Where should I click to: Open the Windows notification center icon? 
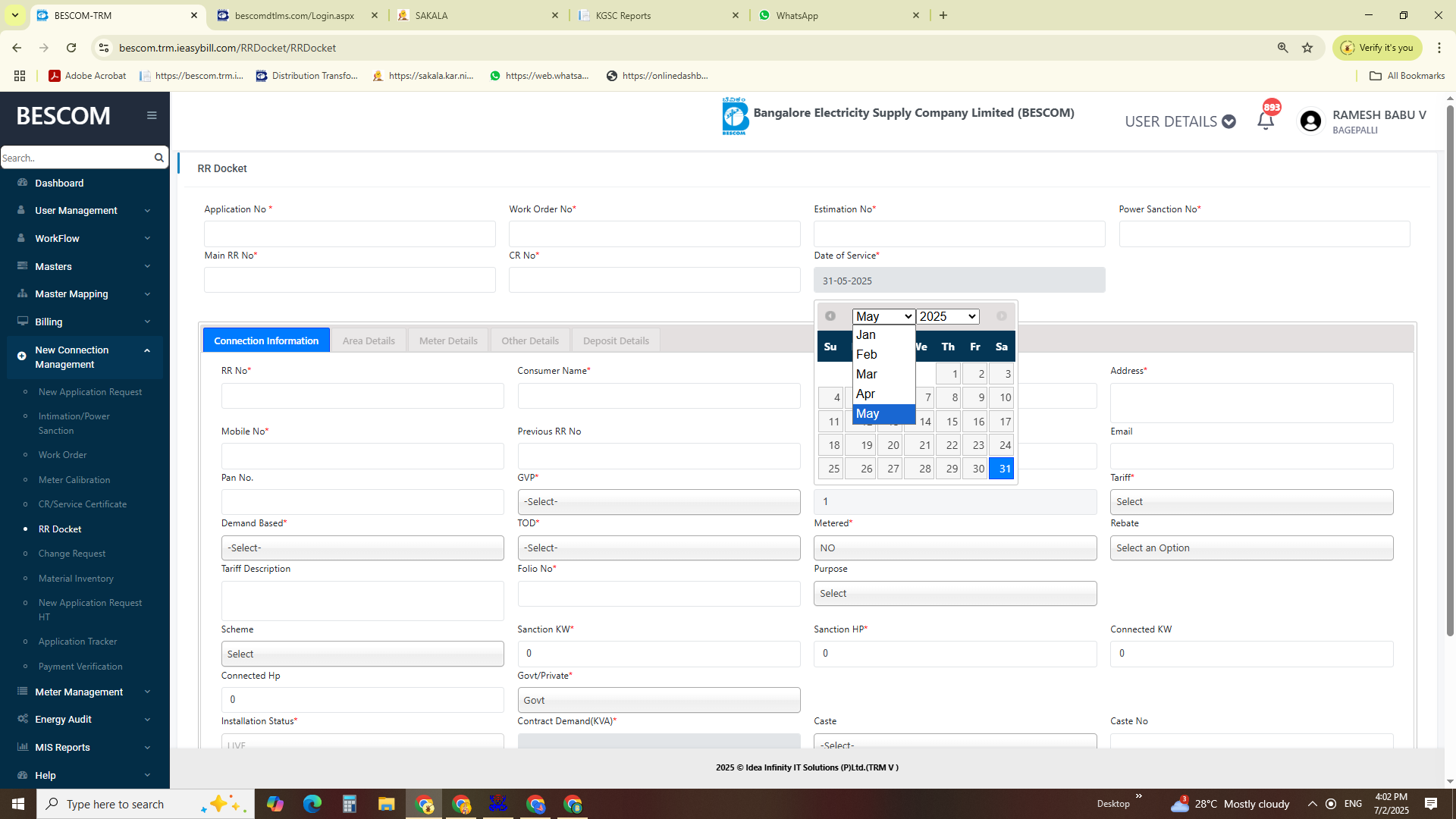[x=1431, y=804]
